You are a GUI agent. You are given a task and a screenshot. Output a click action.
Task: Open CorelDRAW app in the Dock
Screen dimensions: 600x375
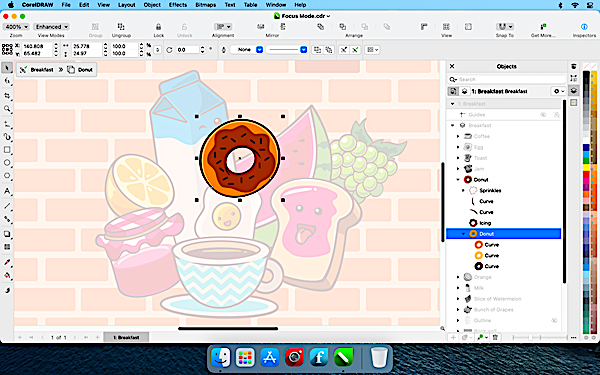tap(343, 357)
